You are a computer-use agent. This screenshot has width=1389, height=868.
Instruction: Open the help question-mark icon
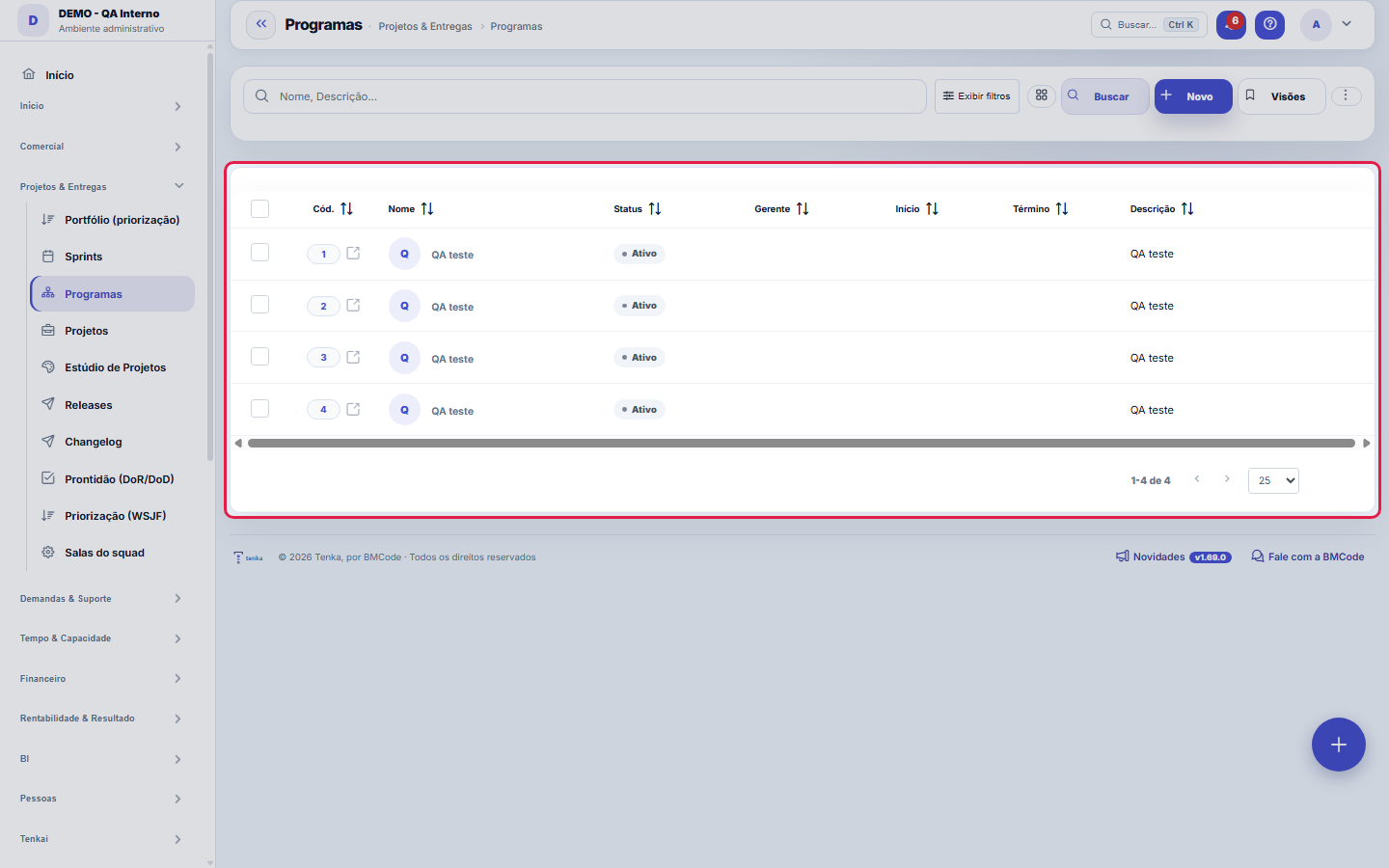[x=1269, y=24]
